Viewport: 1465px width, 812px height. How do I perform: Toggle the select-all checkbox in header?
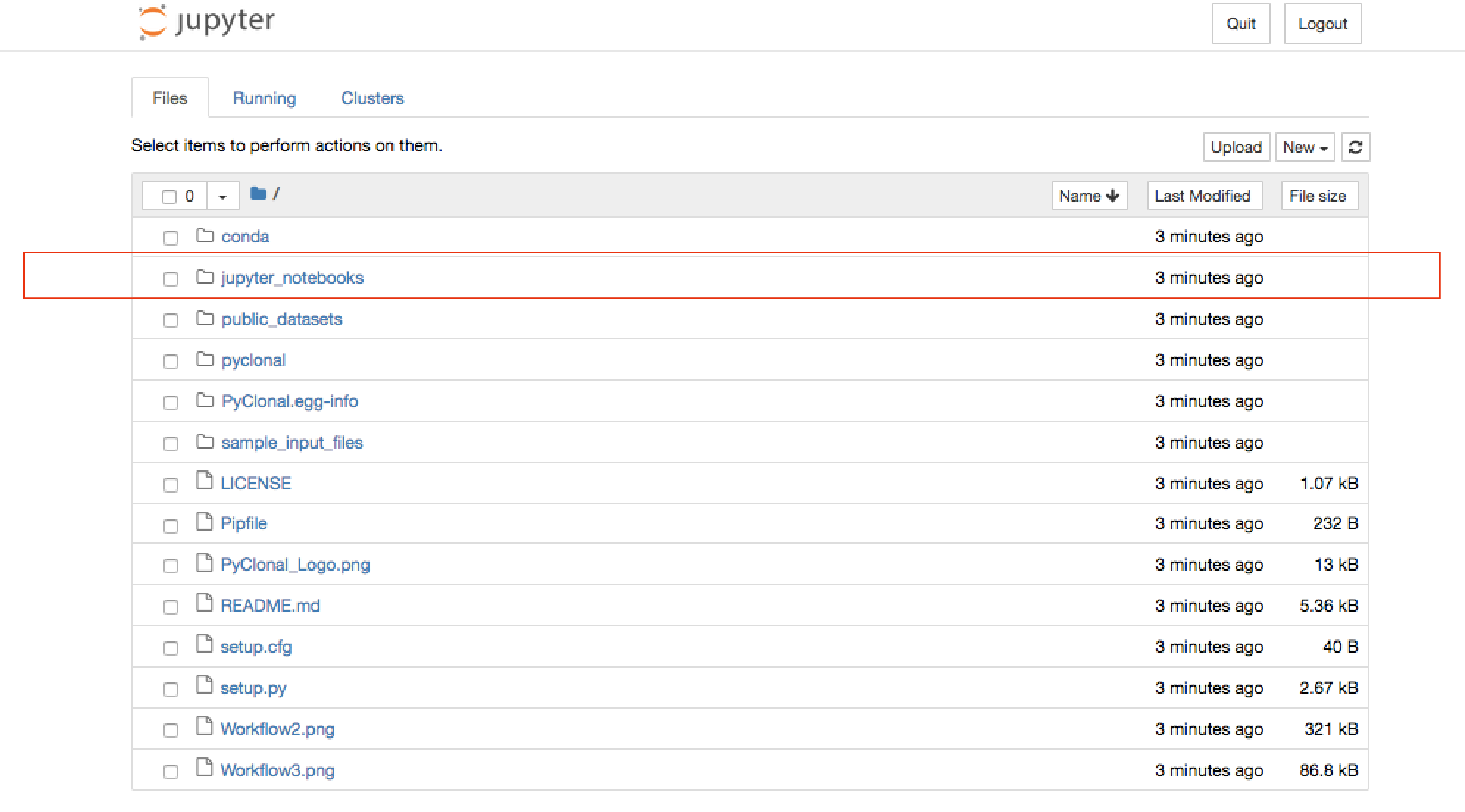[x=169, y=197]
